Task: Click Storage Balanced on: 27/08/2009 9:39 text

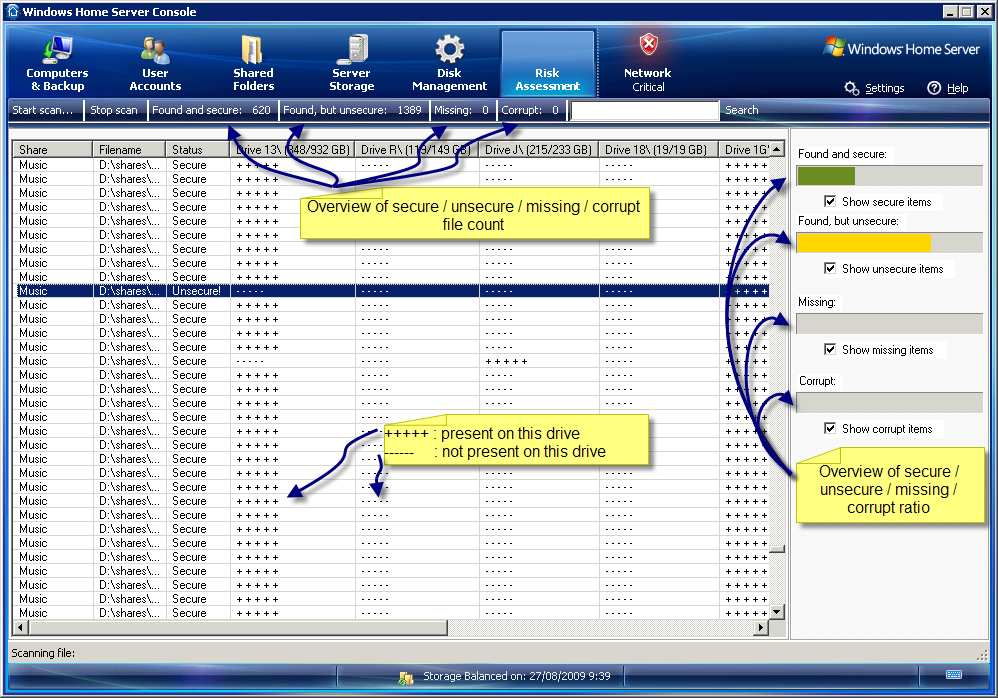Action: pyautogui.click(x=517, y=676)
